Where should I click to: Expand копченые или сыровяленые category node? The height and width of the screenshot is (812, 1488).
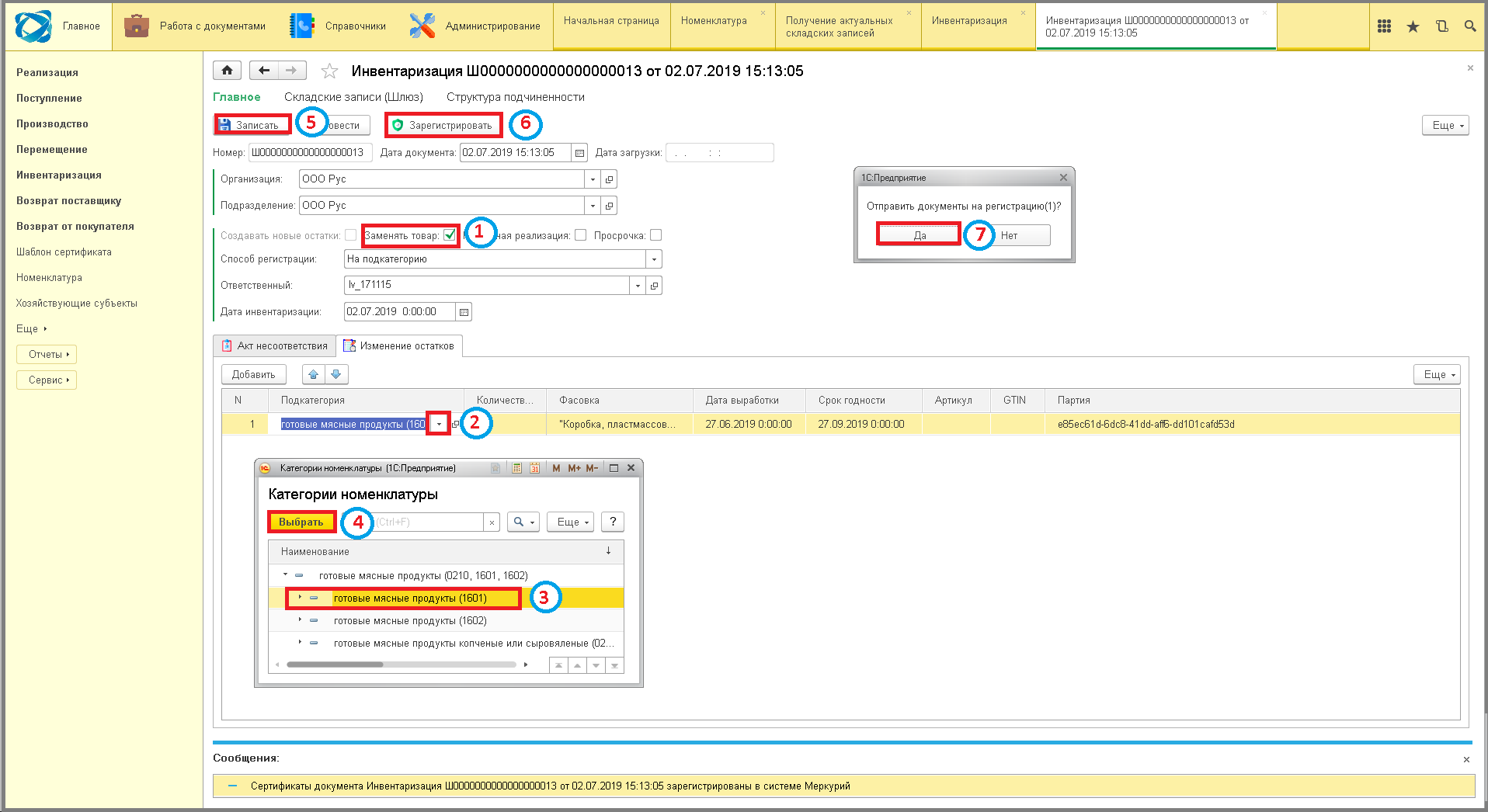[301, 643]
